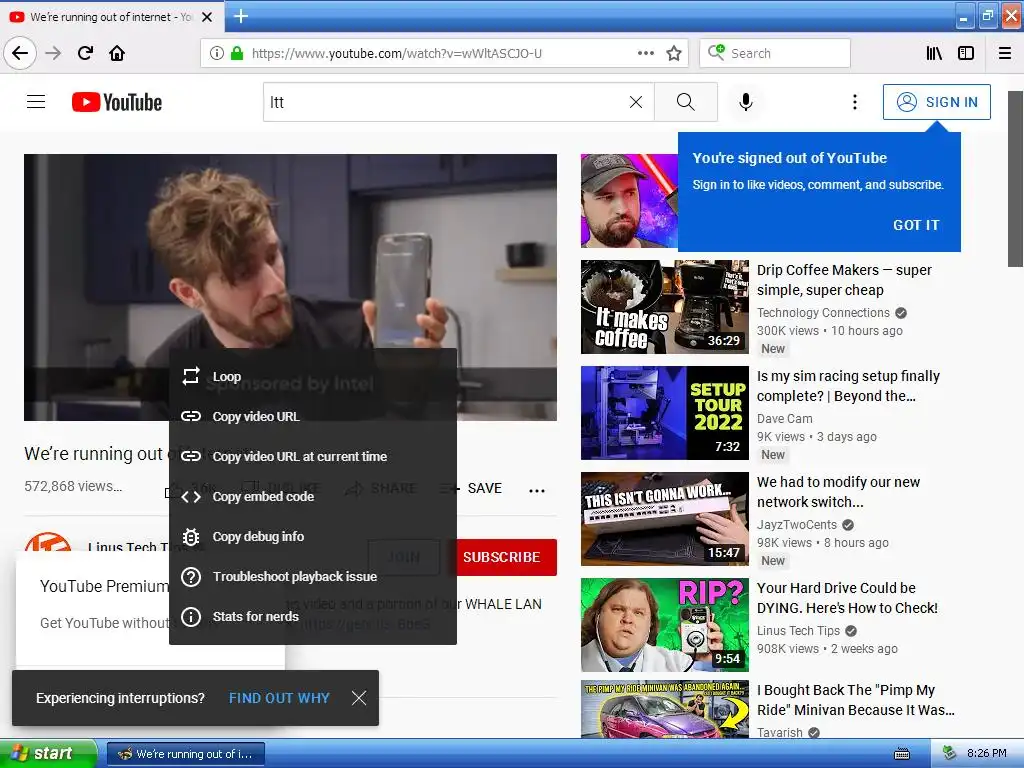Visit Dave Cam channel

(784, 419)
